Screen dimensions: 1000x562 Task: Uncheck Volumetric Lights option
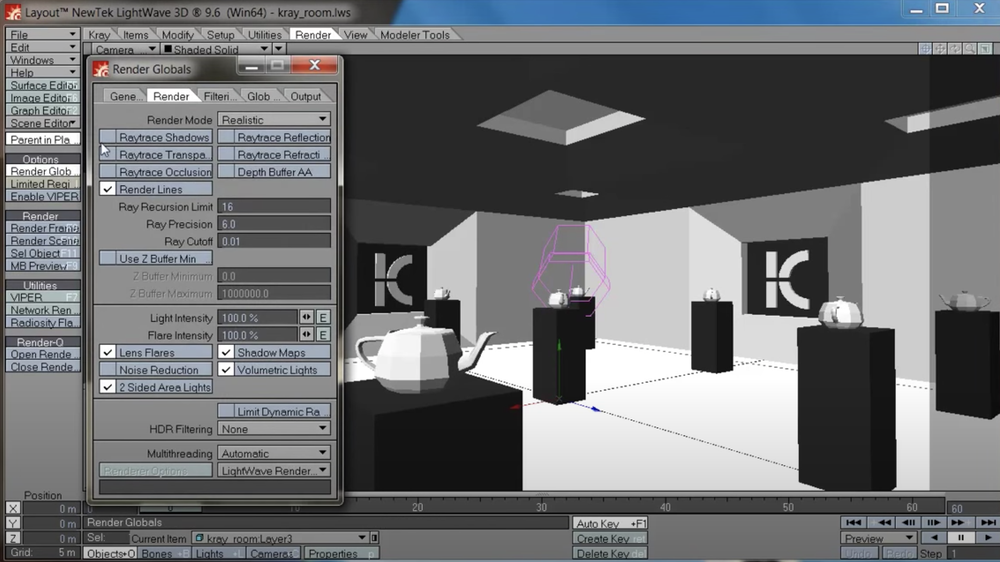(x=226, y=369)
